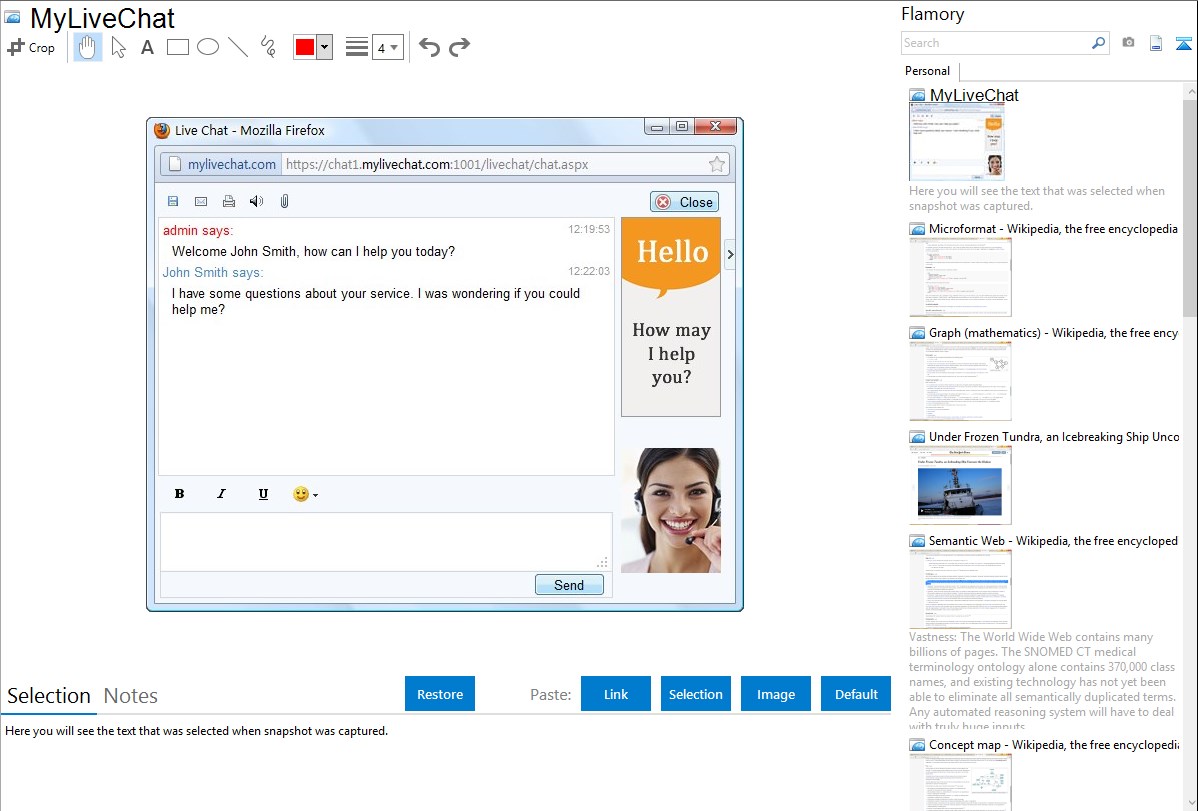Click the paperclip attach file icon
Image resolution: width=1198 pixels, height=811 pixels.
point(284,201)
